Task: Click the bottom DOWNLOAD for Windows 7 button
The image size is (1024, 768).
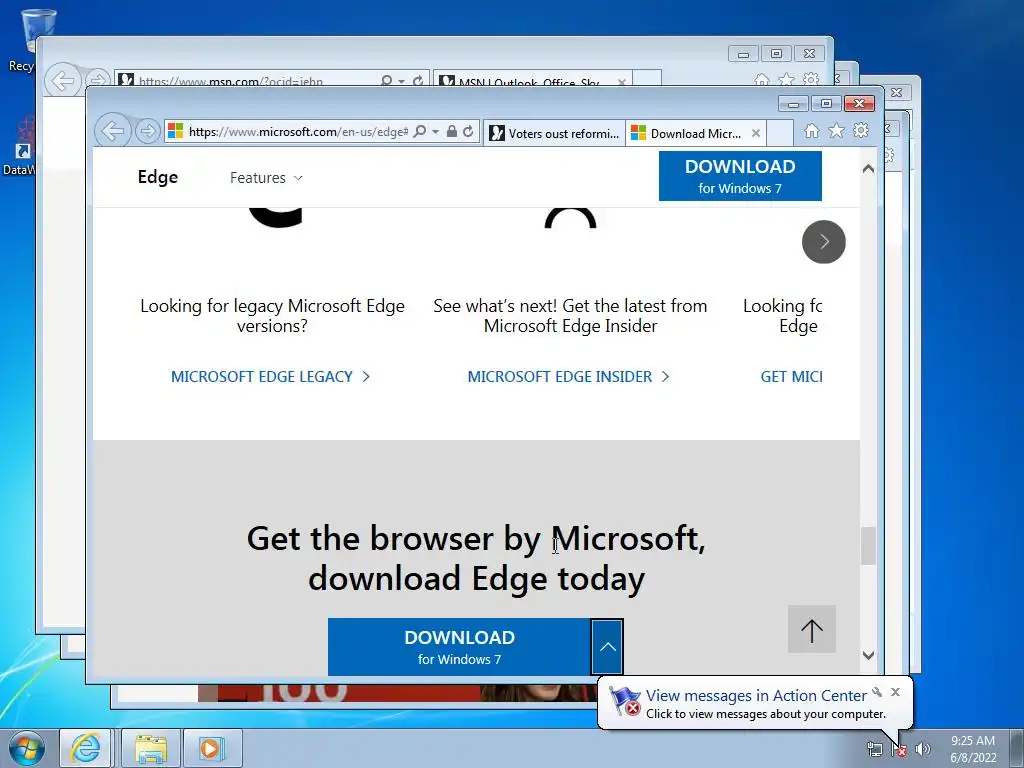Action: [459, 647]
